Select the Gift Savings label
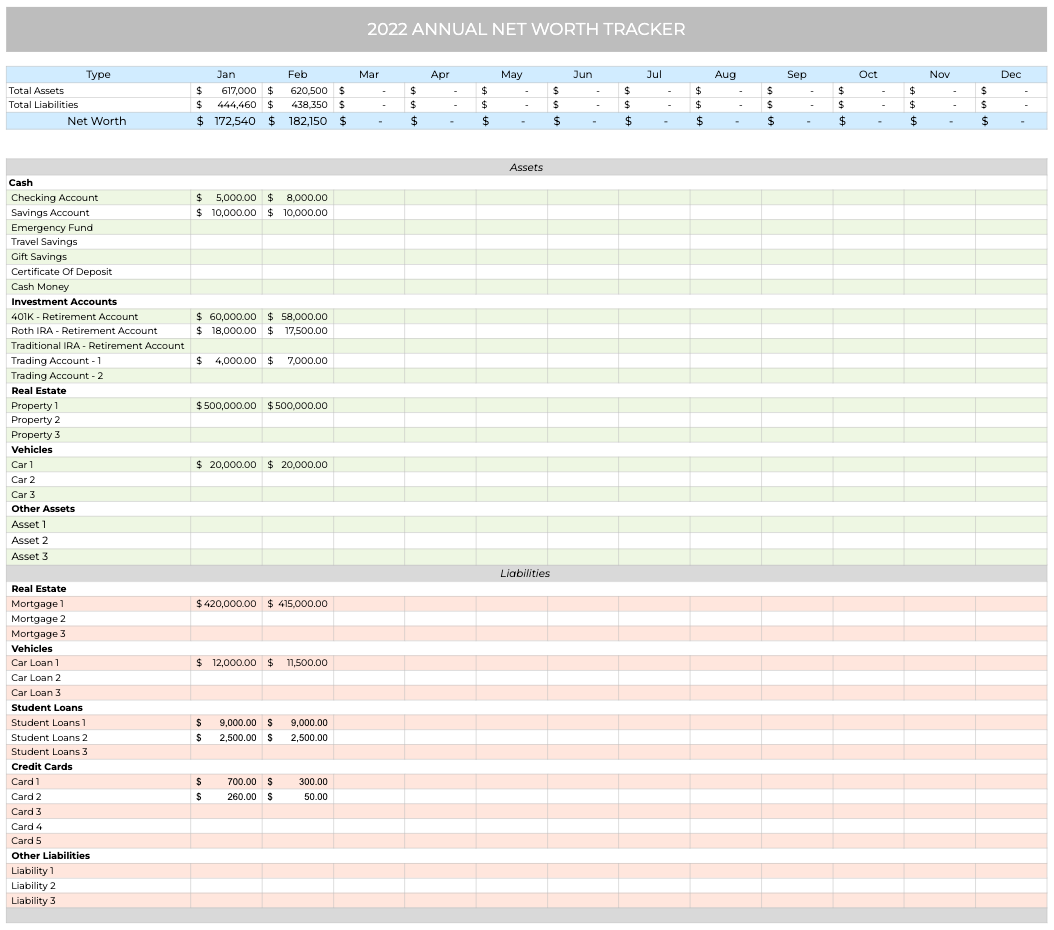 (39, 257)
